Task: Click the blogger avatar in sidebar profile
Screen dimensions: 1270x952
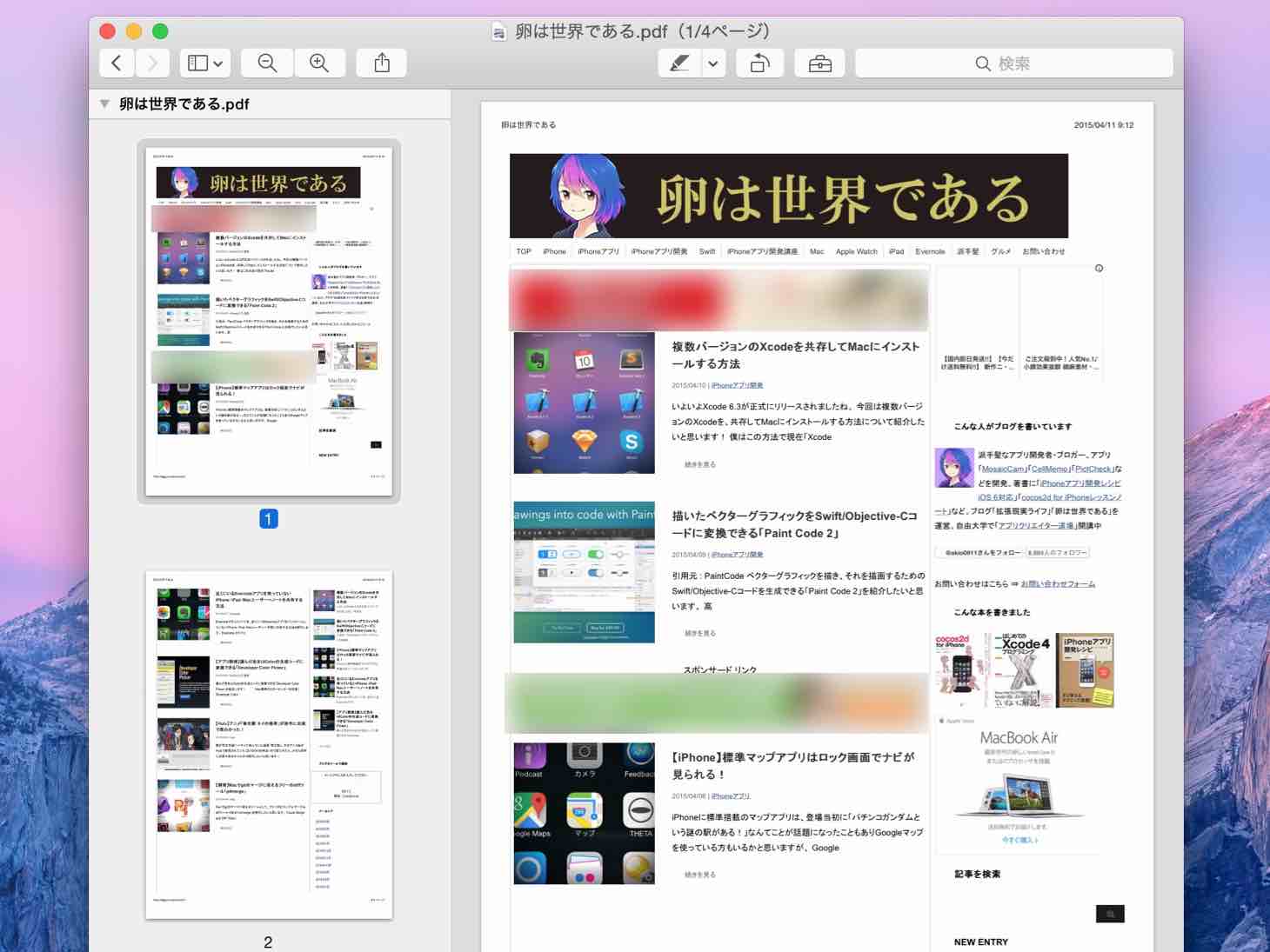Action: [x=954, y=468]
